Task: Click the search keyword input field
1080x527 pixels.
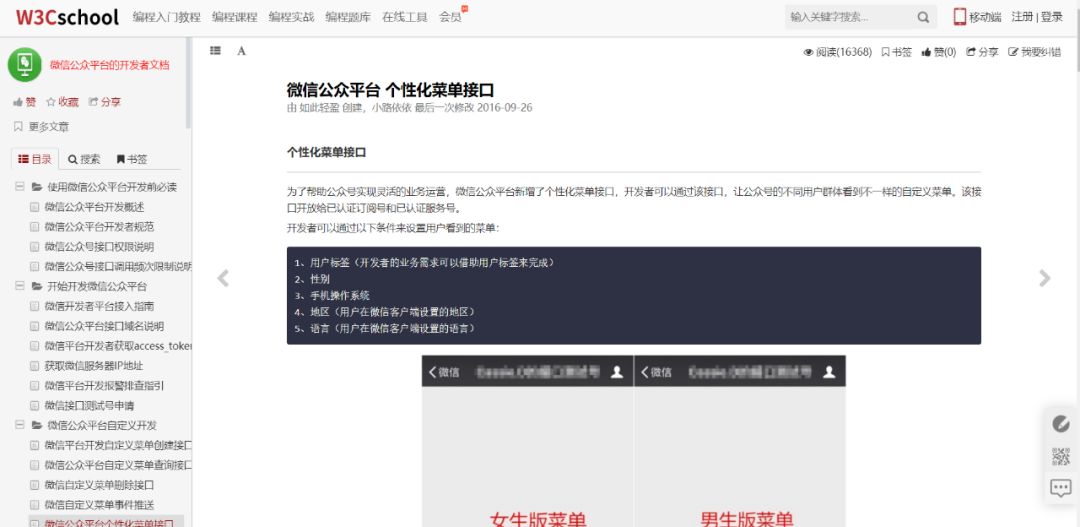Action: (848, 17)
